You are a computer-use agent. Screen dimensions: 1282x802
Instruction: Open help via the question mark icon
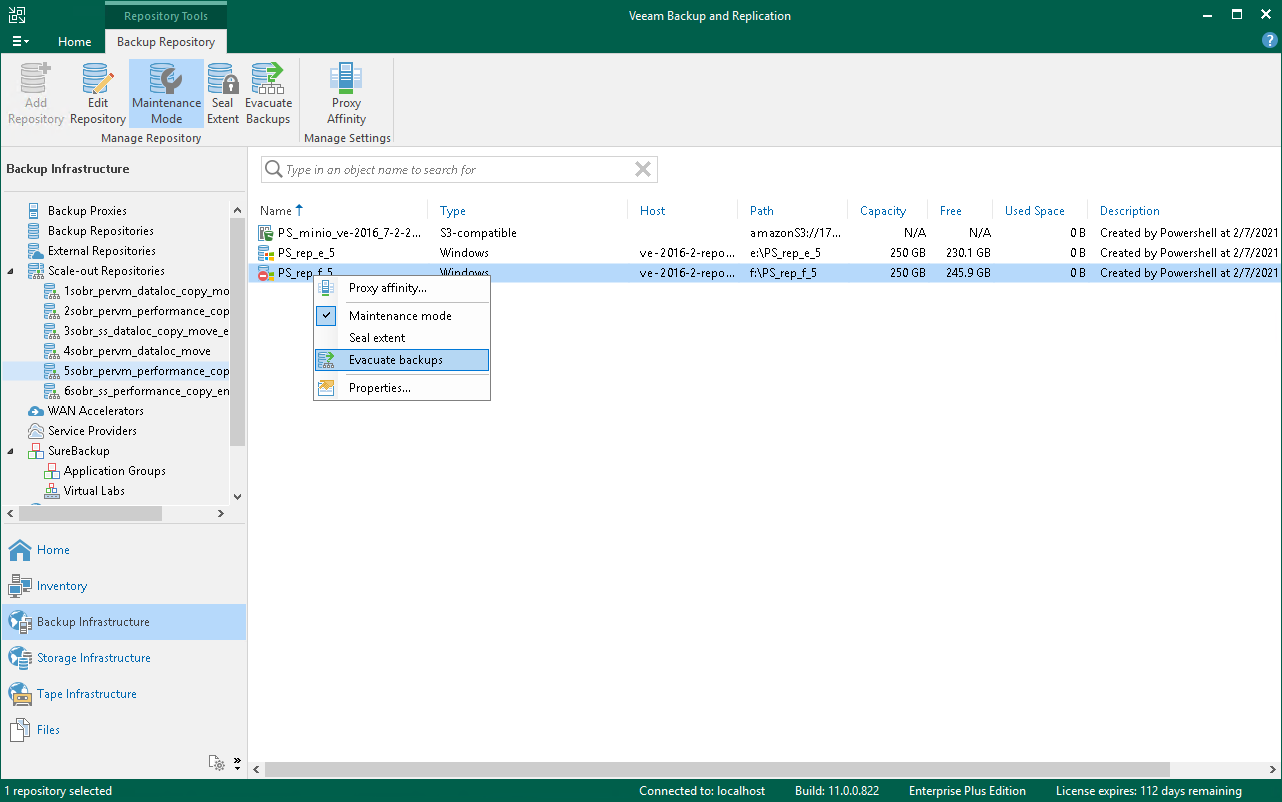tap(1269, 40)
